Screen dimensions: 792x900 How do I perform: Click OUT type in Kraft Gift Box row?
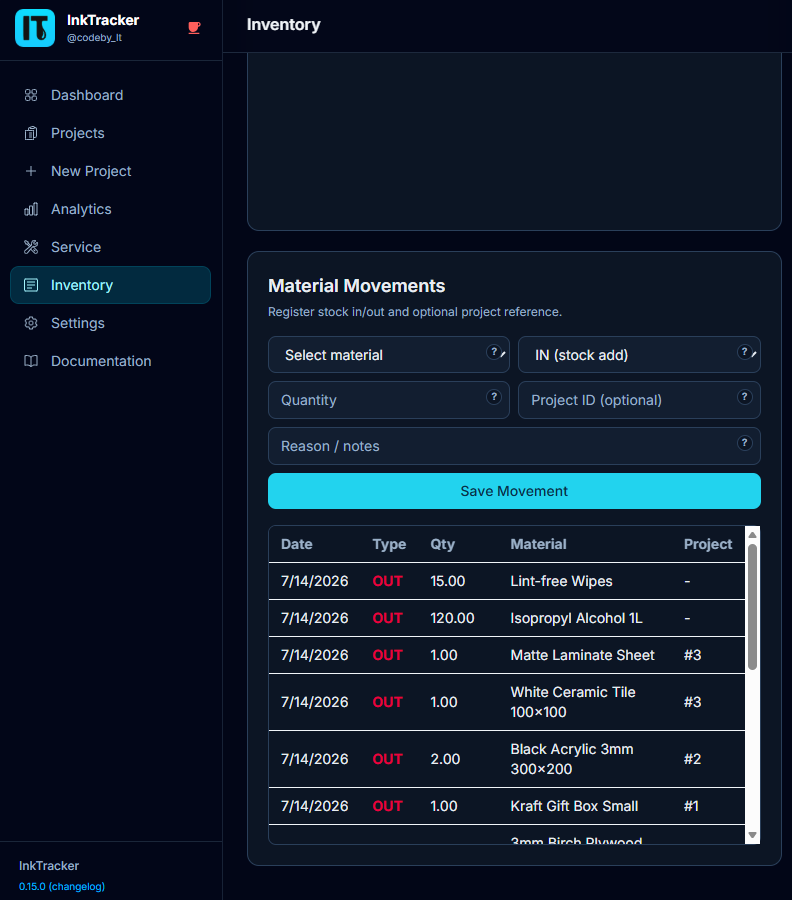(x=387, y=806)
